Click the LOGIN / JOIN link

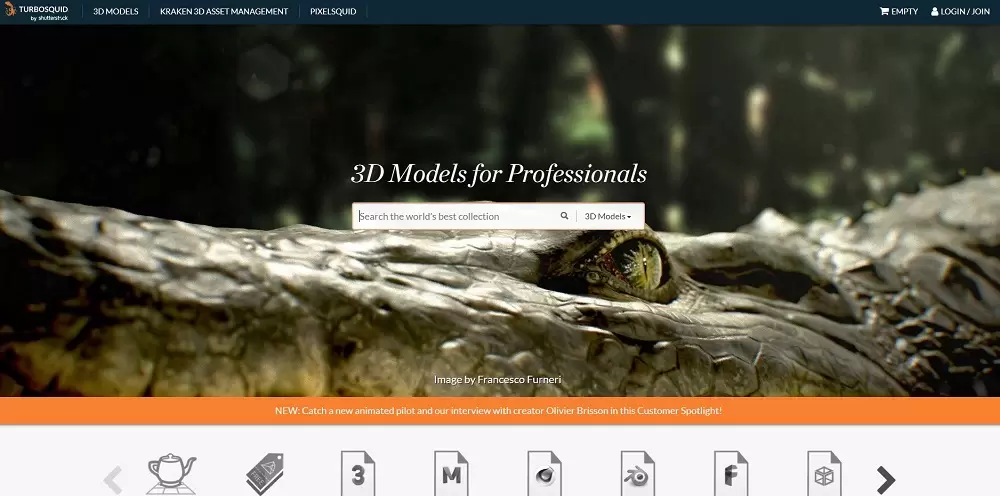coord(960,11)
